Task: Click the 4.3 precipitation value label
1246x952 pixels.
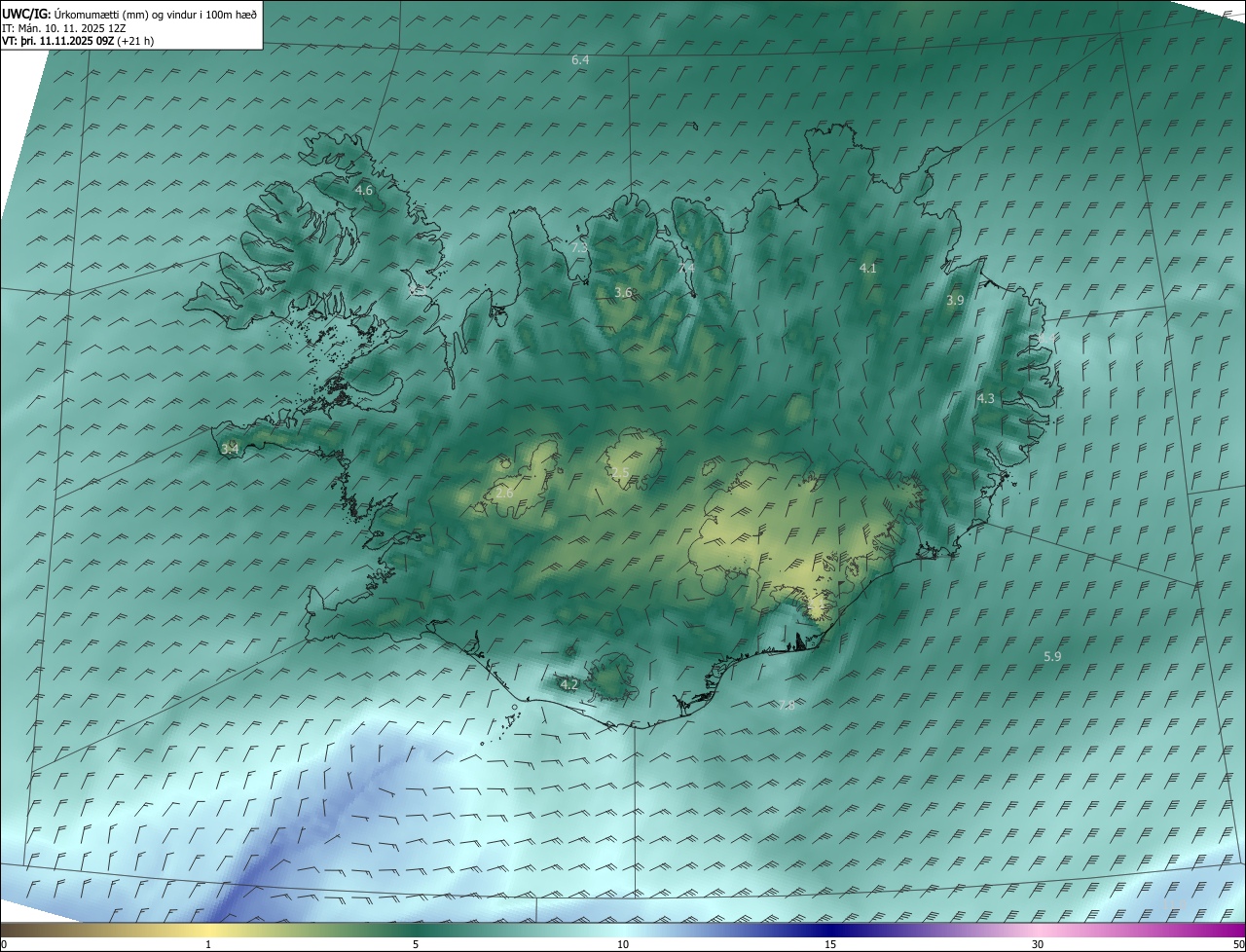Action: coord(986,399)
